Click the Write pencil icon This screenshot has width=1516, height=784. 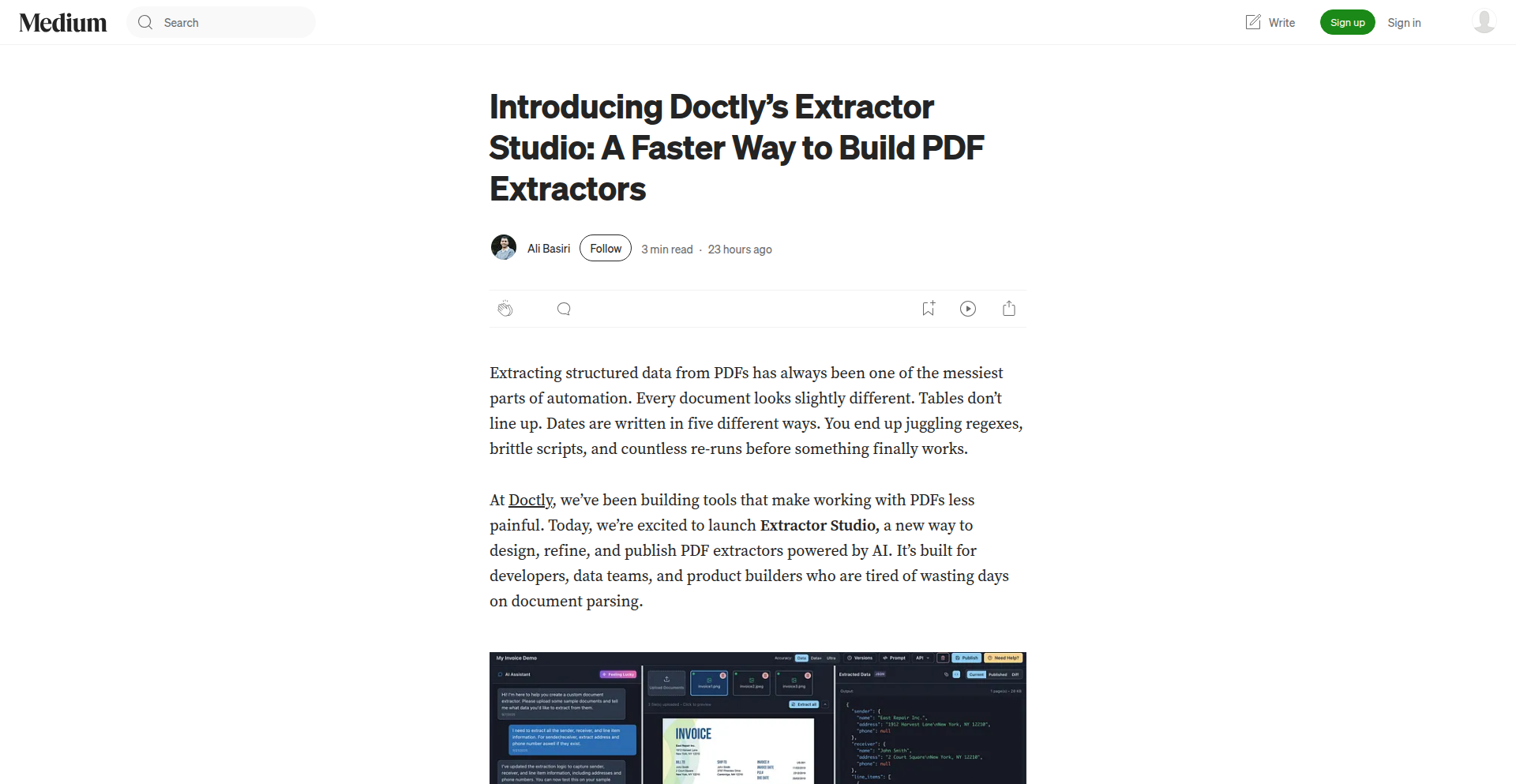point(1253,22)
